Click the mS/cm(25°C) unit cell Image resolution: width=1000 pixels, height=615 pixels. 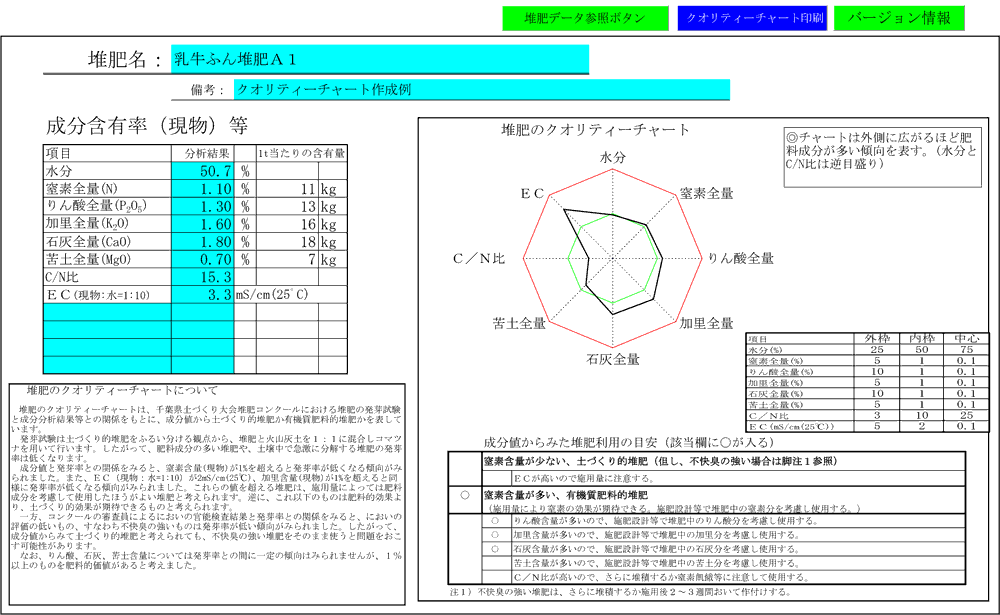point(272,295)
